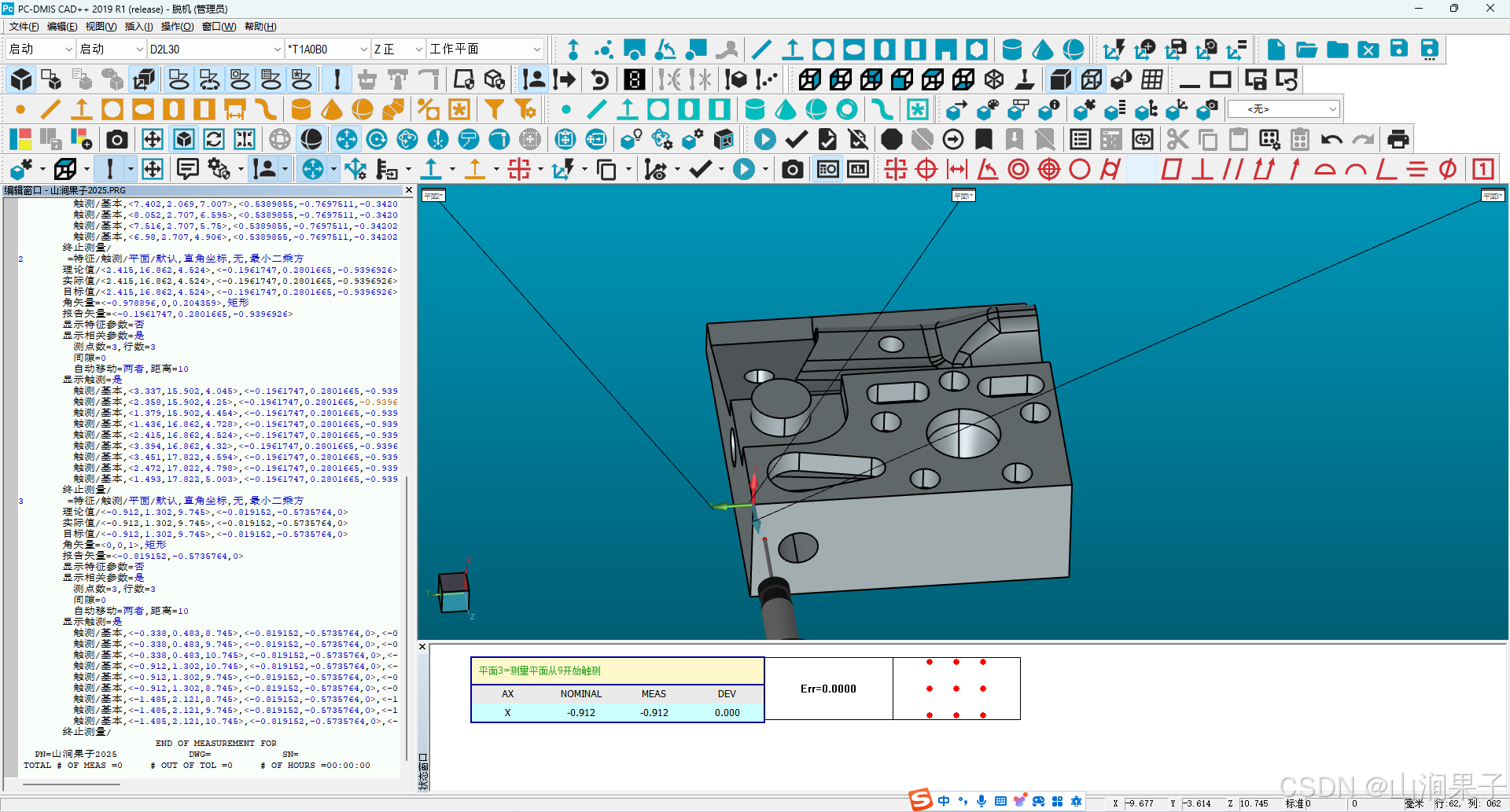Image resolution: width=1510 pixels, height=812 pixels.
Task: Click the red concentricity double-circle icon
Action: click(1018, 169)
